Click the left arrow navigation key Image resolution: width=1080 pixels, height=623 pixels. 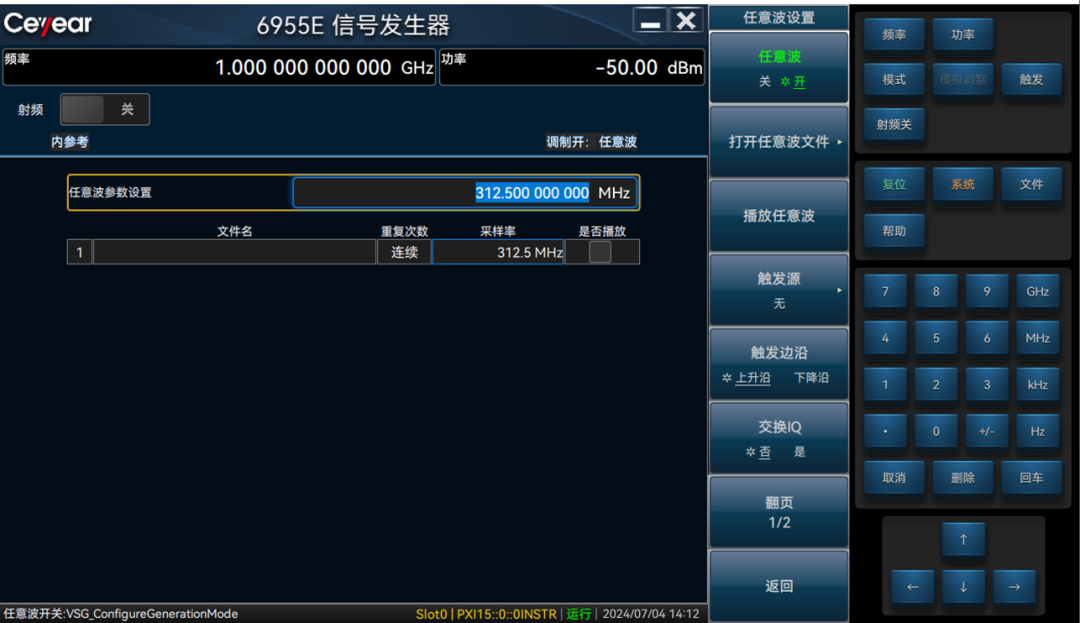[x=912, y=587]
